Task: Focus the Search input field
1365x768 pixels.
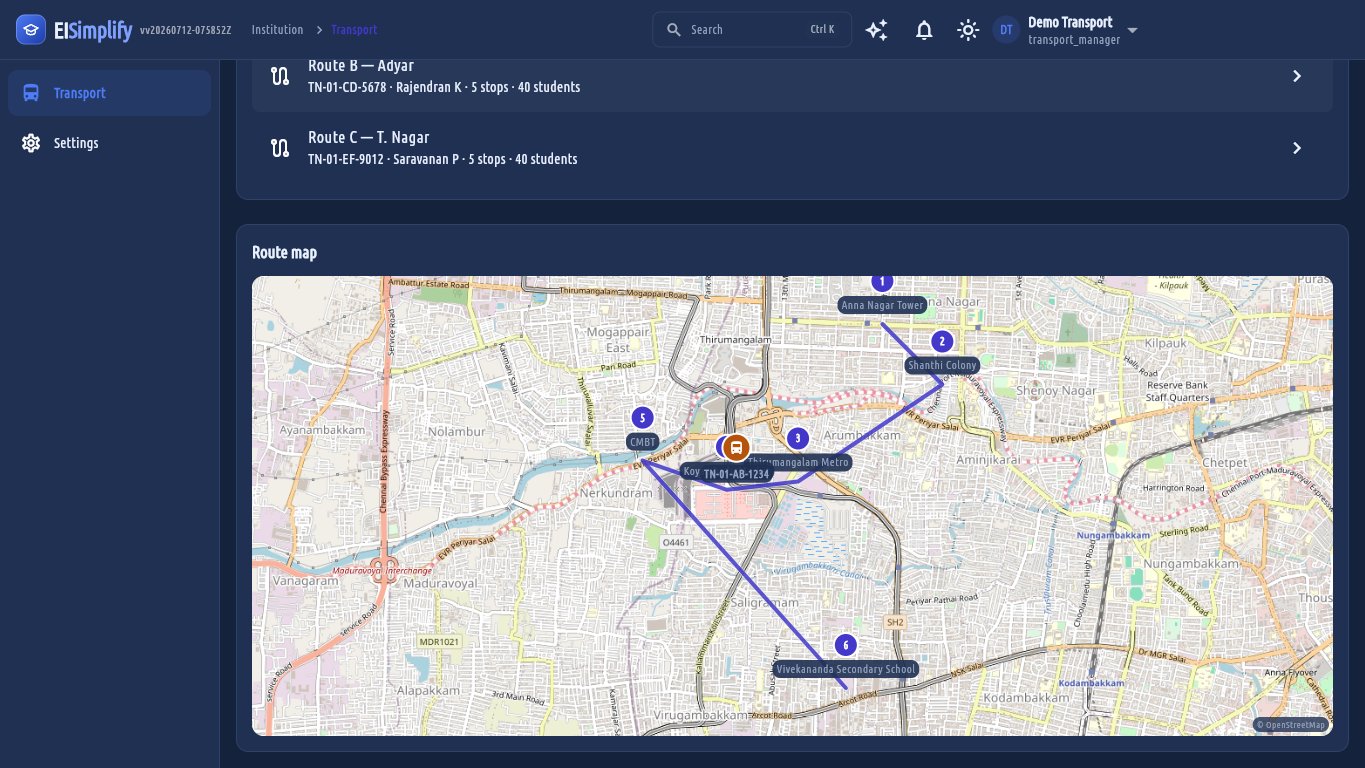Action: click(x=752, y=30)
